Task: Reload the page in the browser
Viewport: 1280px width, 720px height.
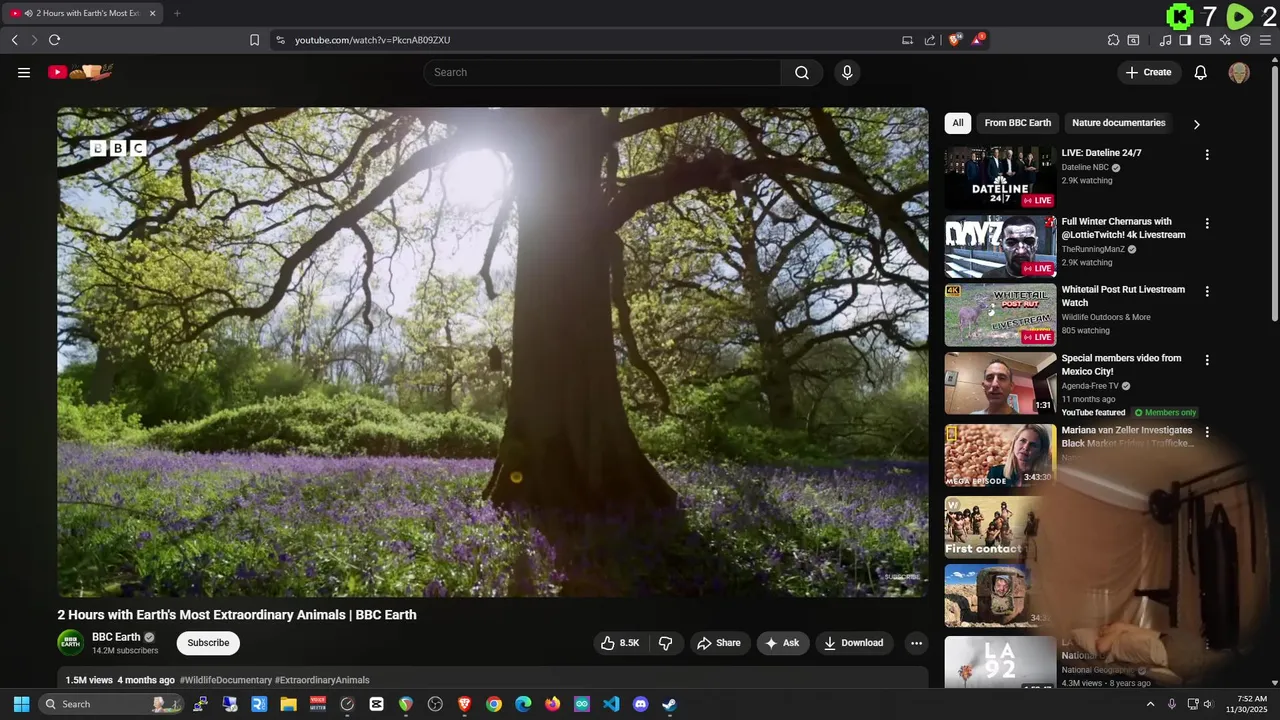Action: tap(54, 40)
